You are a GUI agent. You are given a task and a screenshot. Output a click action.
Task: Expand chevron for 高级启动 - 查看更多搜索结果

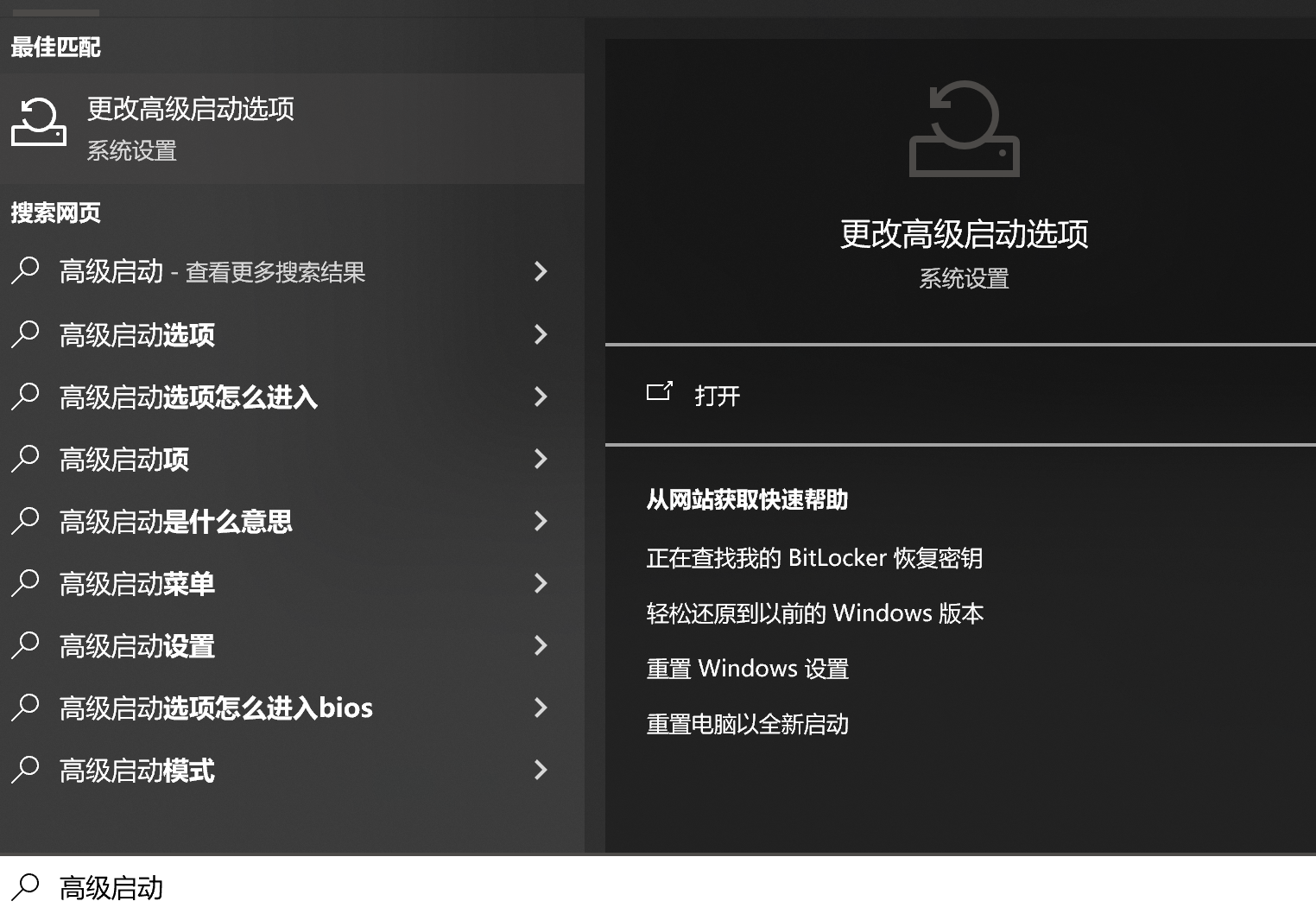[x=541, y=271]
